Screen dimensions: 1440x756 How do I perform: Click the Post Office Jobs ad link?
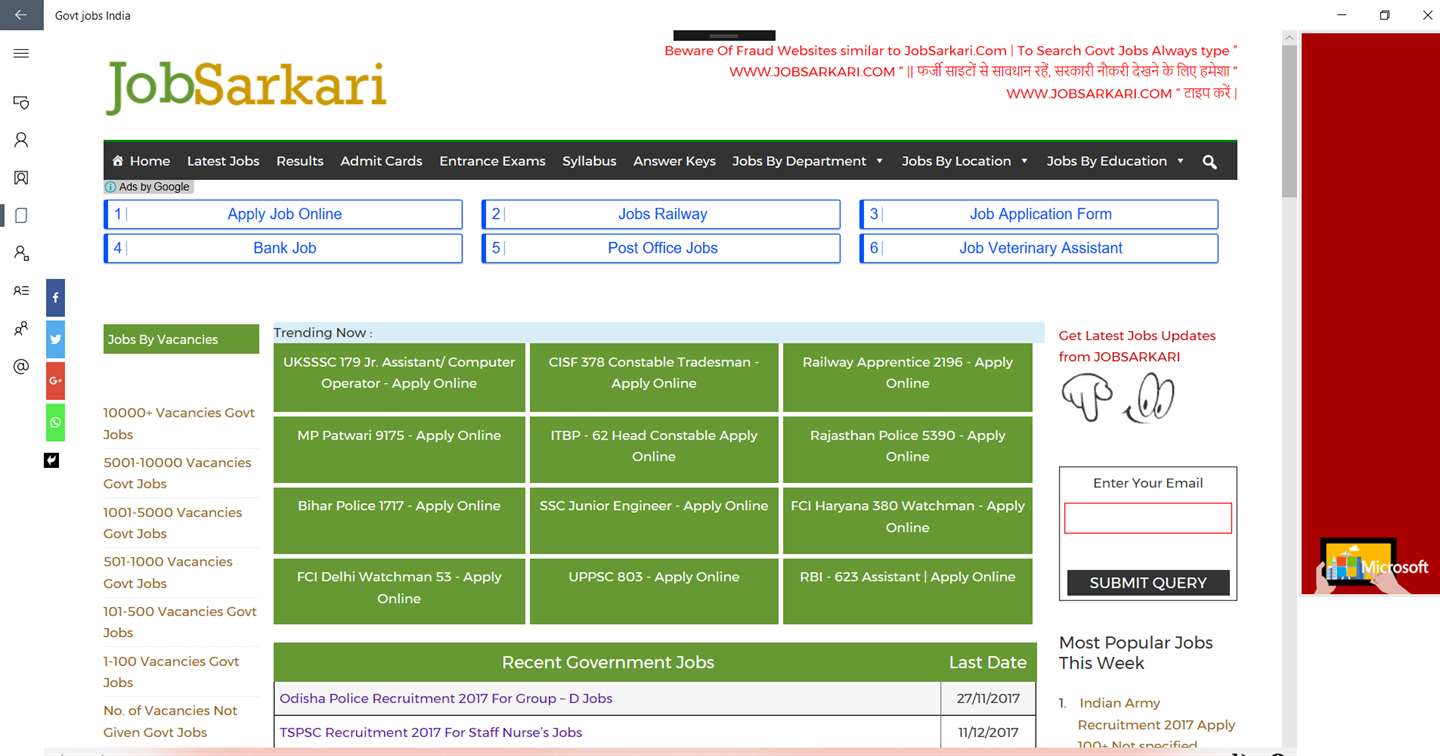pos(662,248)
